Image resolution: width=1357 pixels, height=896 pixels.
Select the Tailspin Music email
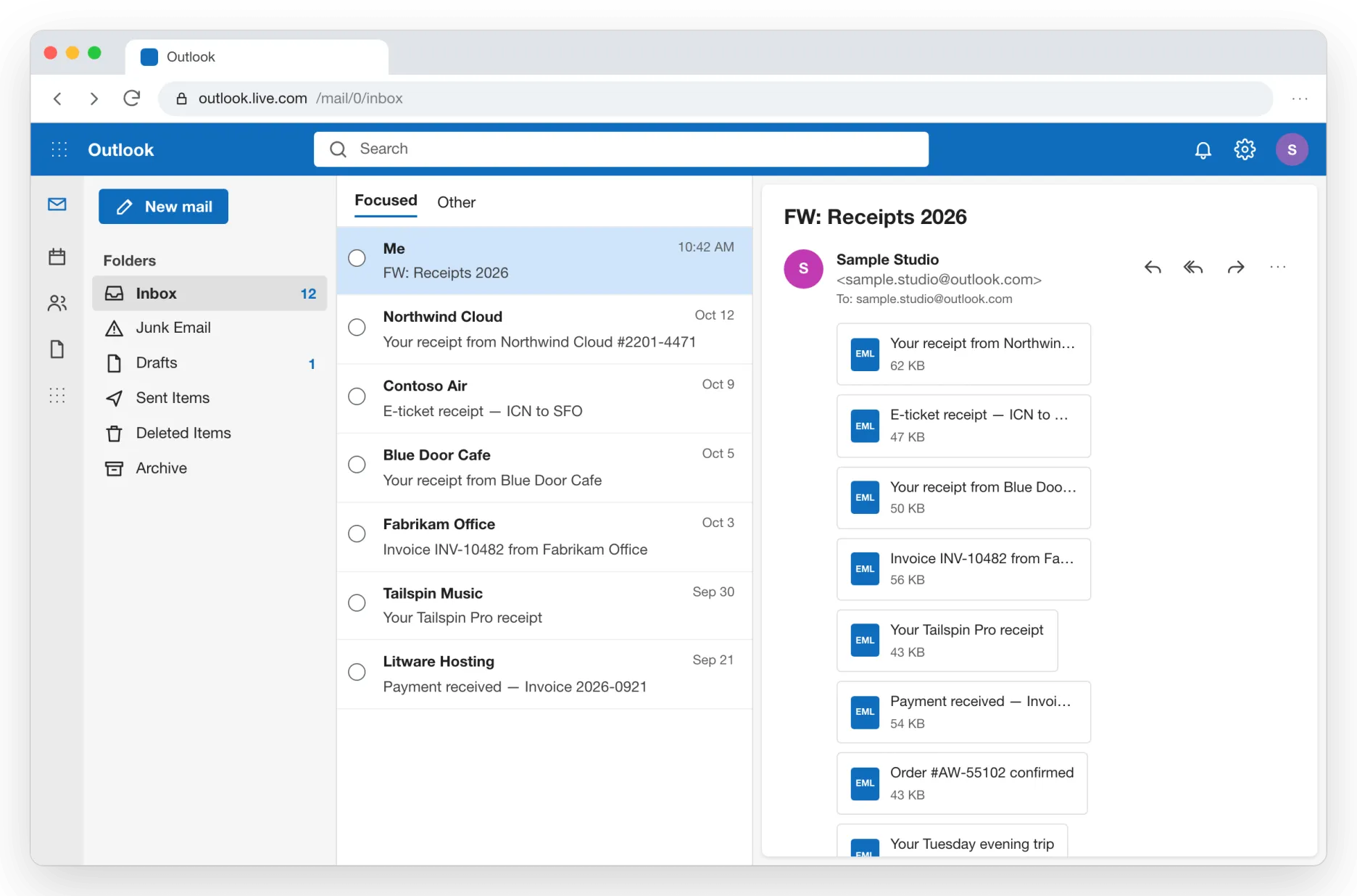click(x=544, y=605)
